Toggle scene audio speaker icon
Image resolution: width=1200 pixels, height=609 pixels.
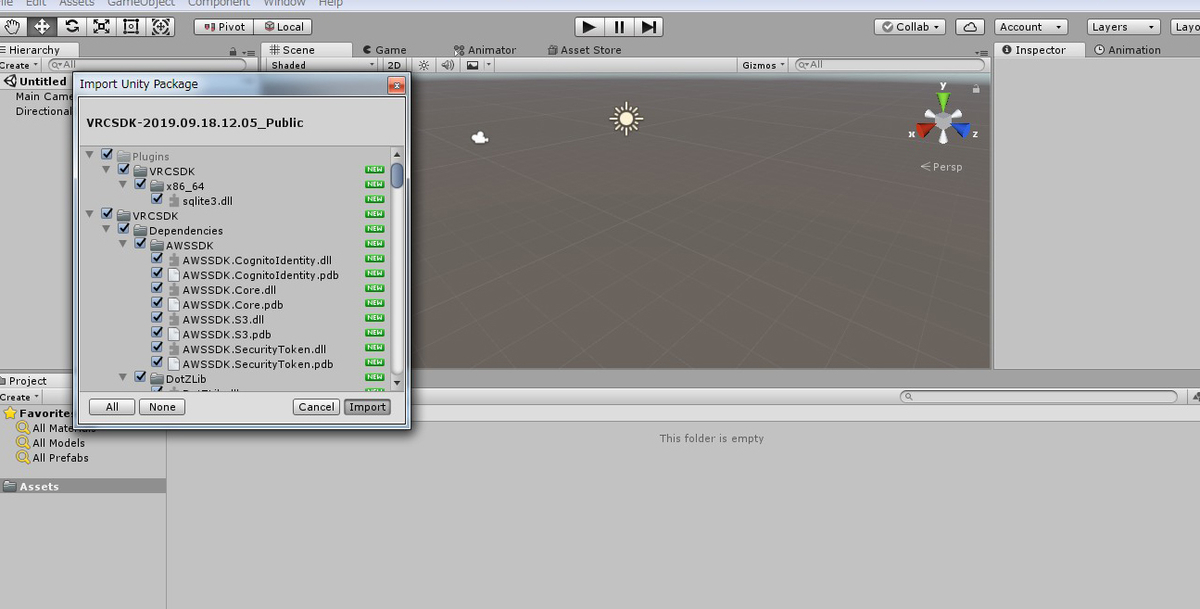click(x=447, y=65)
